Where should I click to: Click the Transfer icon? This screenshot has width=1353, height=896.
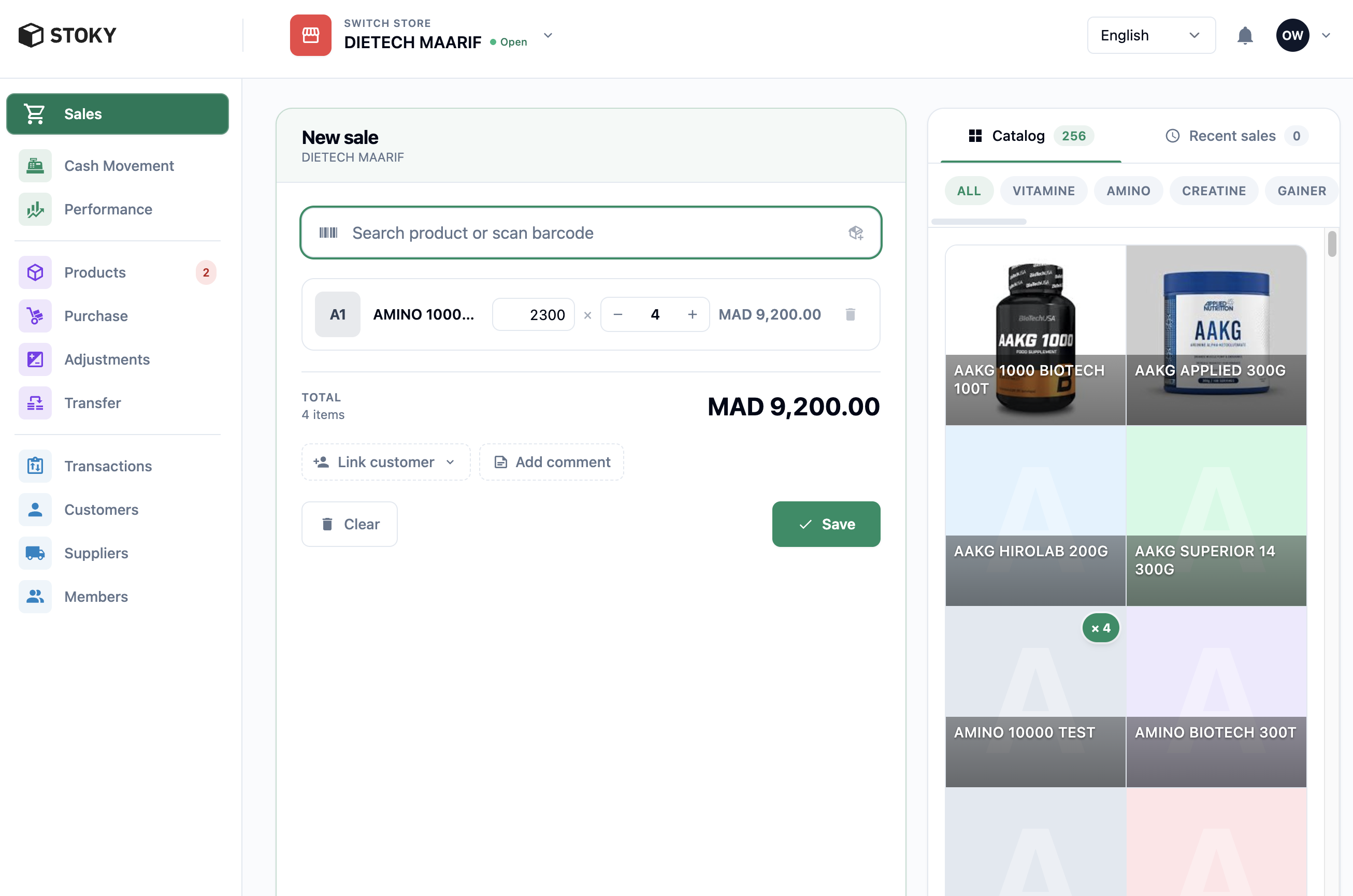pos(35,402)
